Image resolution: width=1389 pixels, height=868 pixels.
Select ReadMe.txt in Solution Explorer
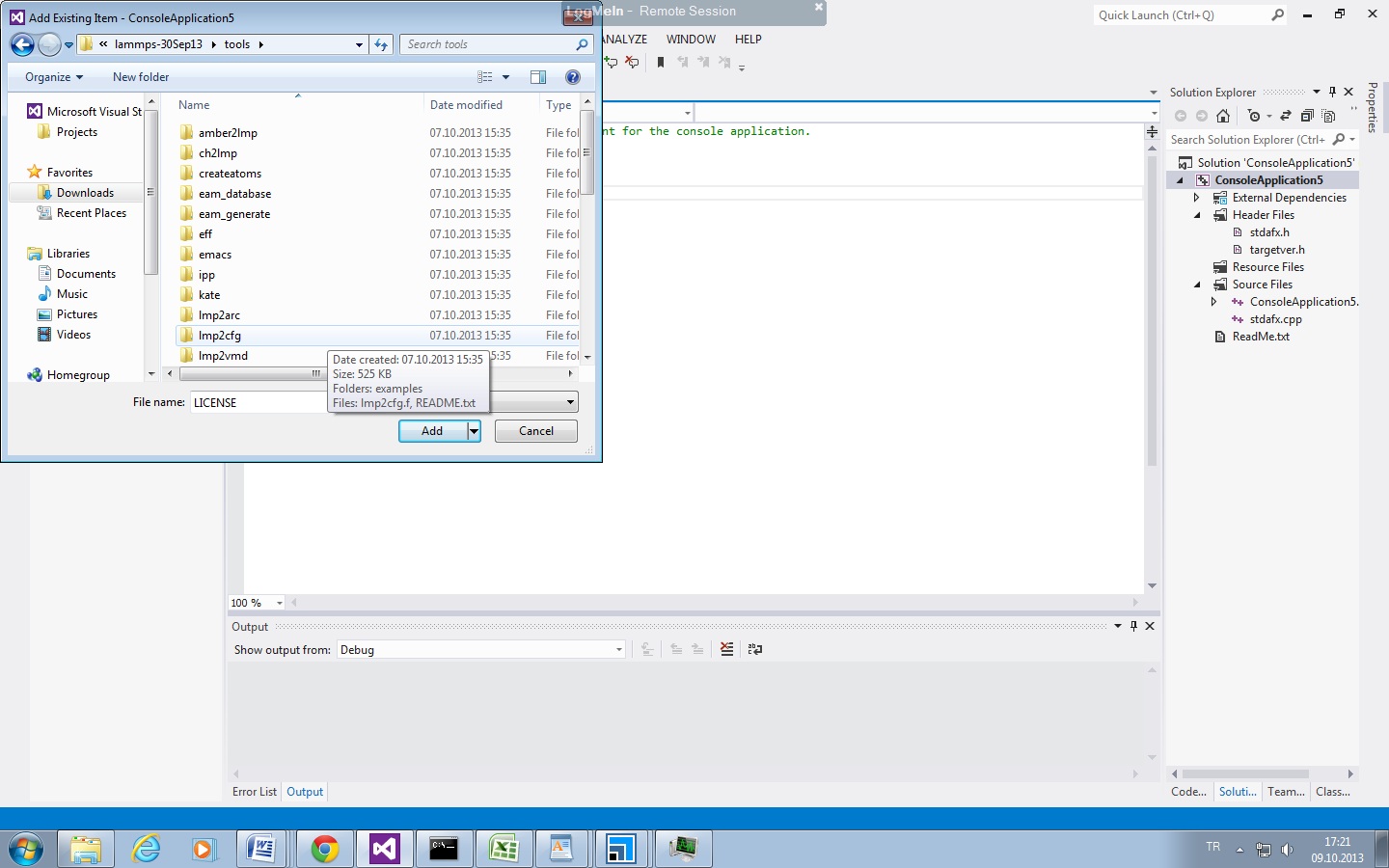[x=1260, y=337]
